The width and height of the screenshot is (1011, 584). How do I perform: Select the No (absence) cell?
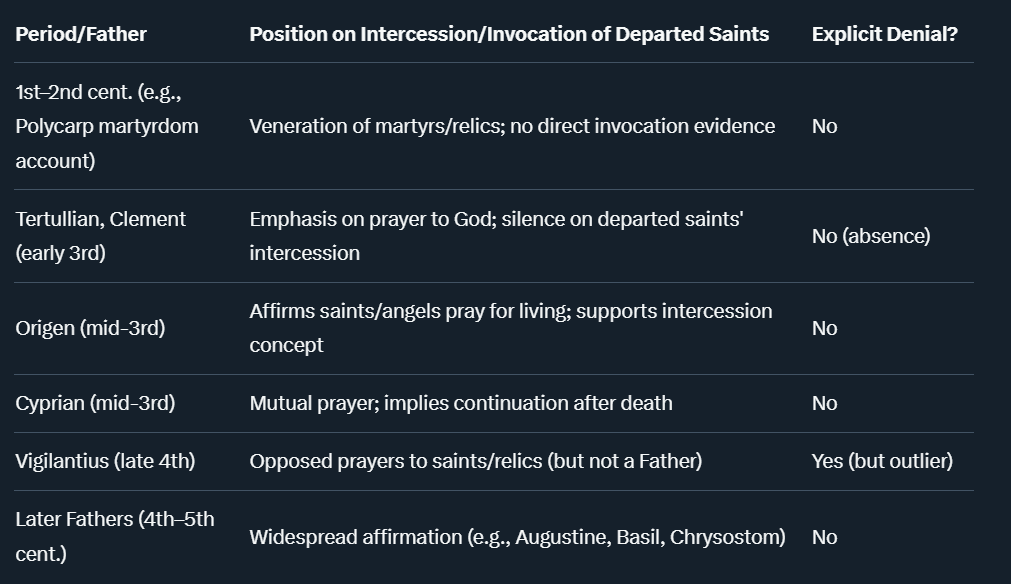point(870,236)
